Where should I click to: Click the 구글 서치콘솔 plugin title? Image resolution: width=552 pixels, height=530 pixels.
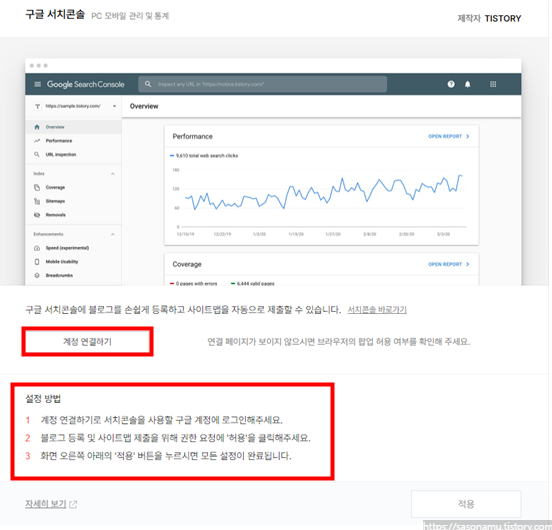coord(55,14)
